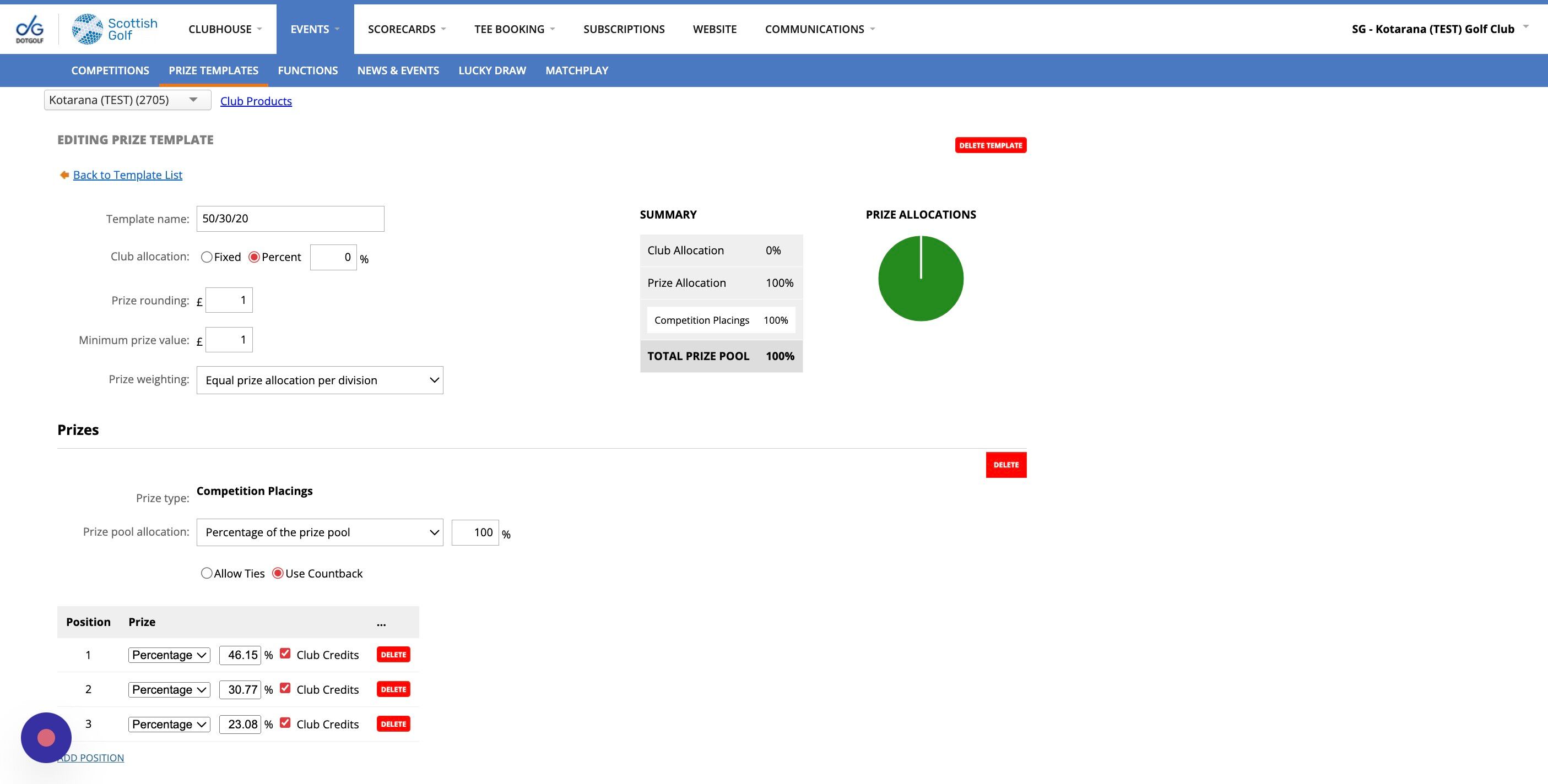1548x784 pixels.
Task: Switch to the Lucky Draw tab
Action: (x=492, y=70)
